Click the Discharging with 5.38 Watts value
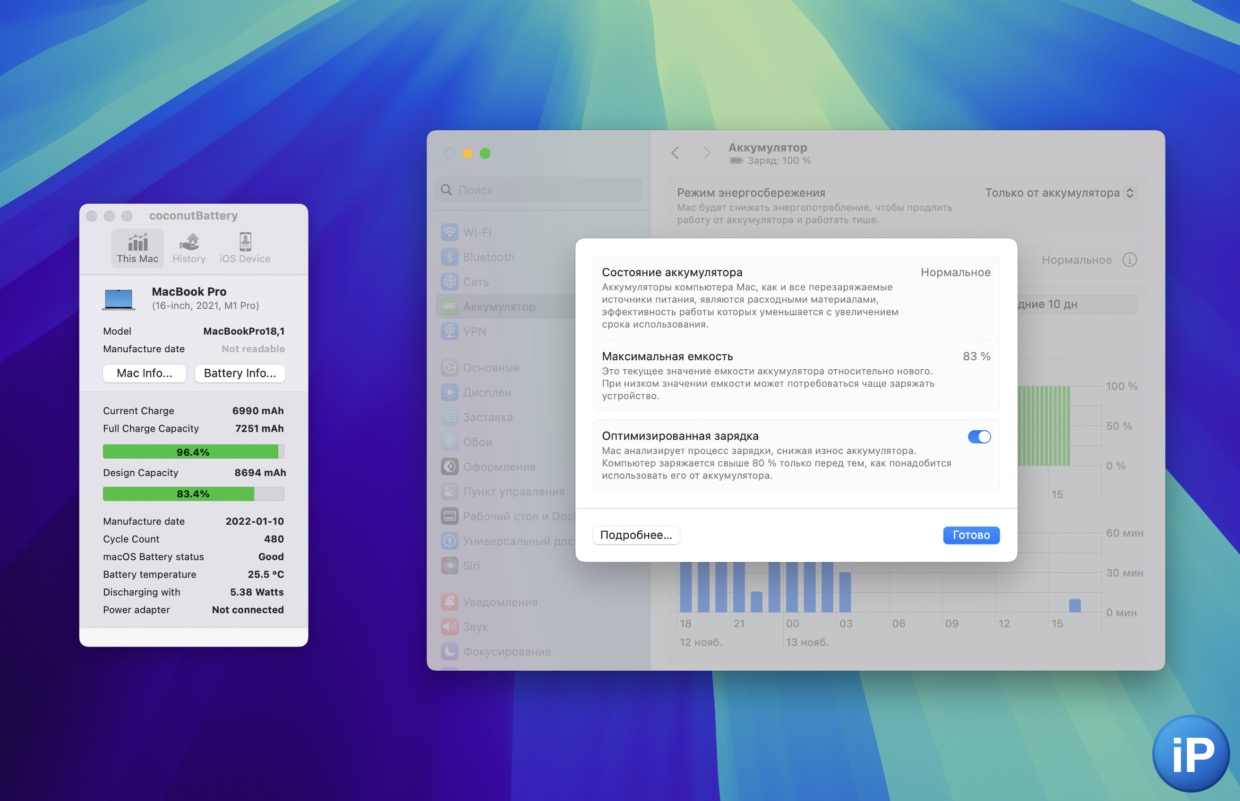The height and width of the screenshot is (801, 1240). (257, 592)
